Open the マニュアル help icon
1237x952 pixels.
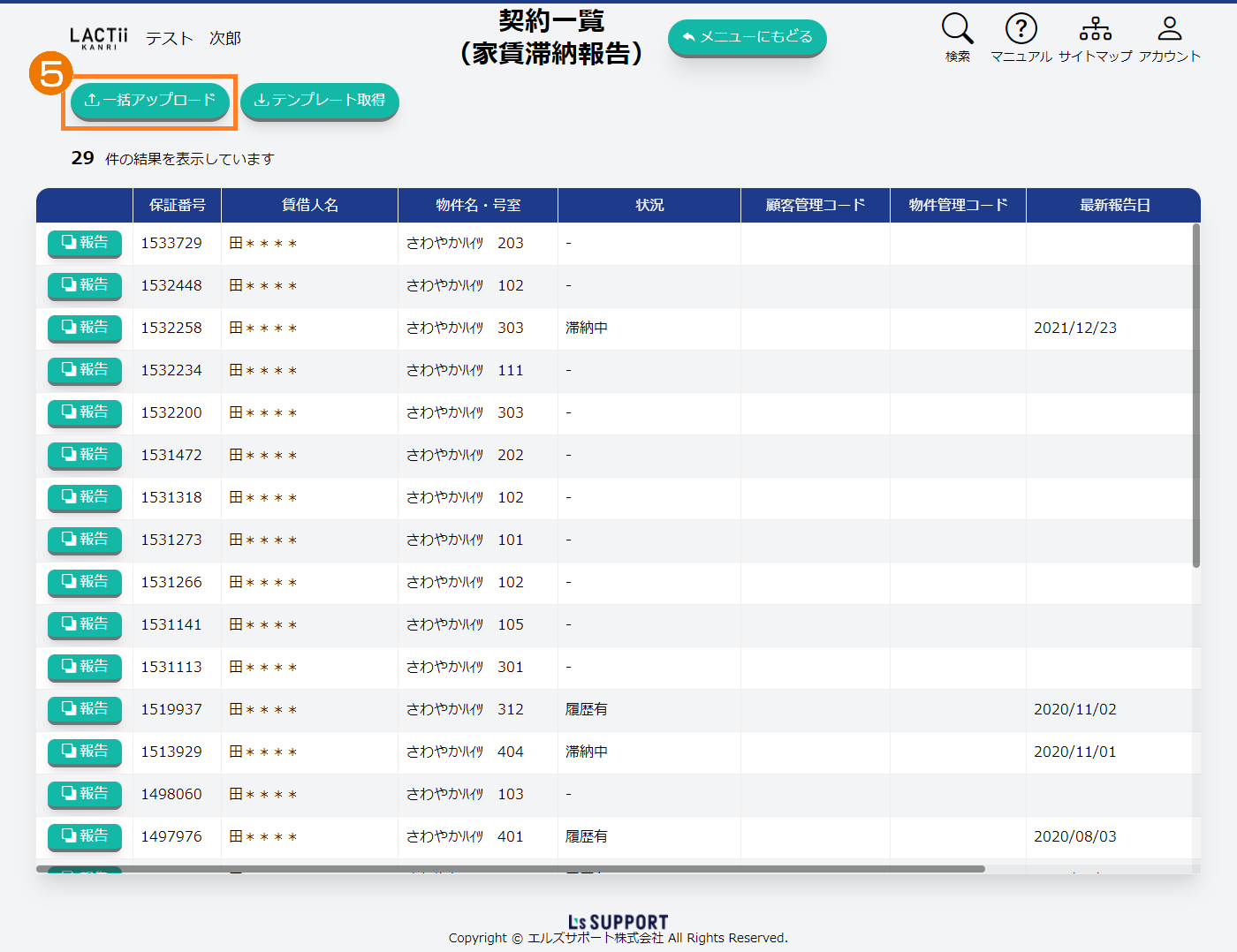click(1021, 30)
